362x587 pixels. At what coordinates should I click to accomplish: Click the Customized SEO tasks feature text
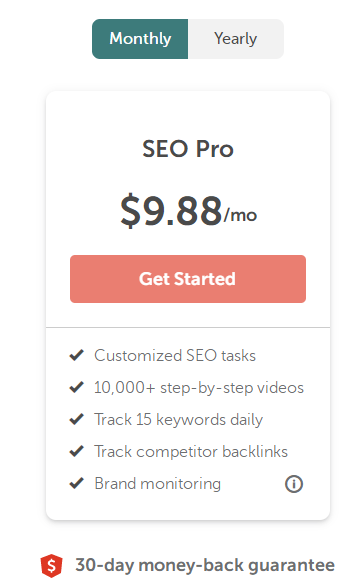(175, 355)
